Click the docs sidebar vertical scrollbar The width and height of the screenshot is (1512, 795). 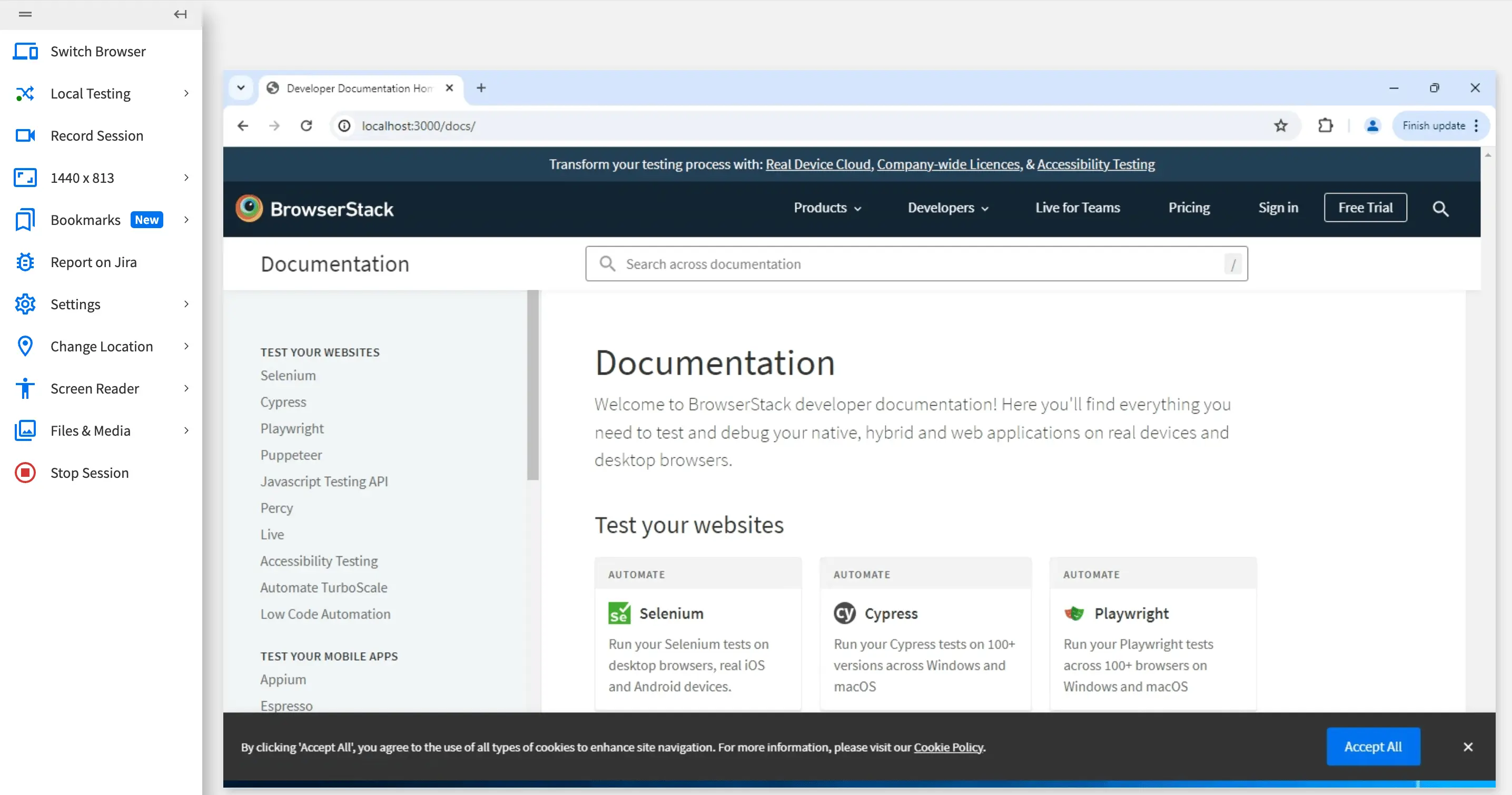(532, 385)
